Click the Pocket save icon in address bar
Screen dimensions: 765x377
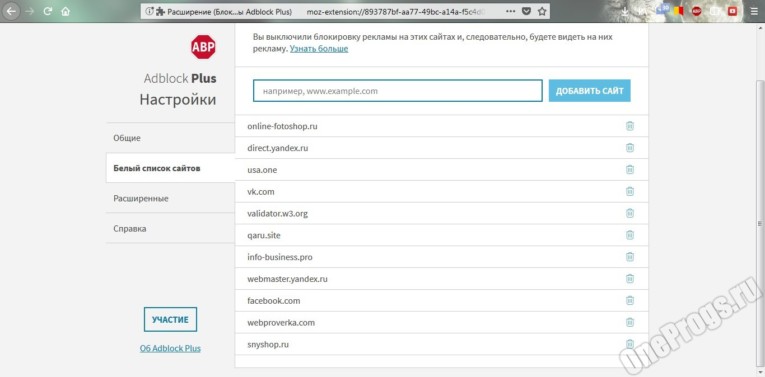pyautogui.click(x=526, y=11)
